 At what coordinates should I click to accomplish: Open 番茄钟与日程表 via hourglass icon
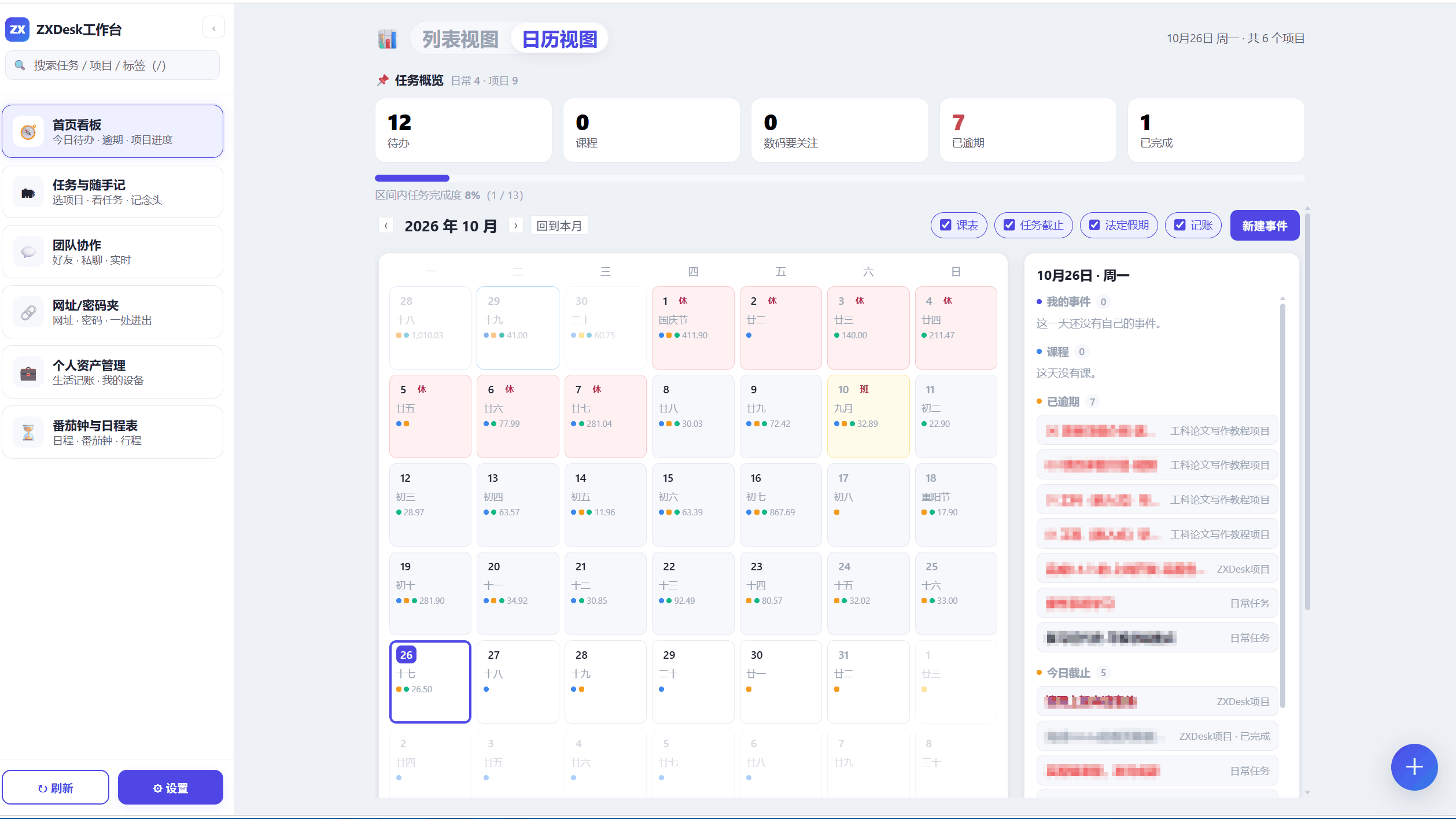(28, 433)
